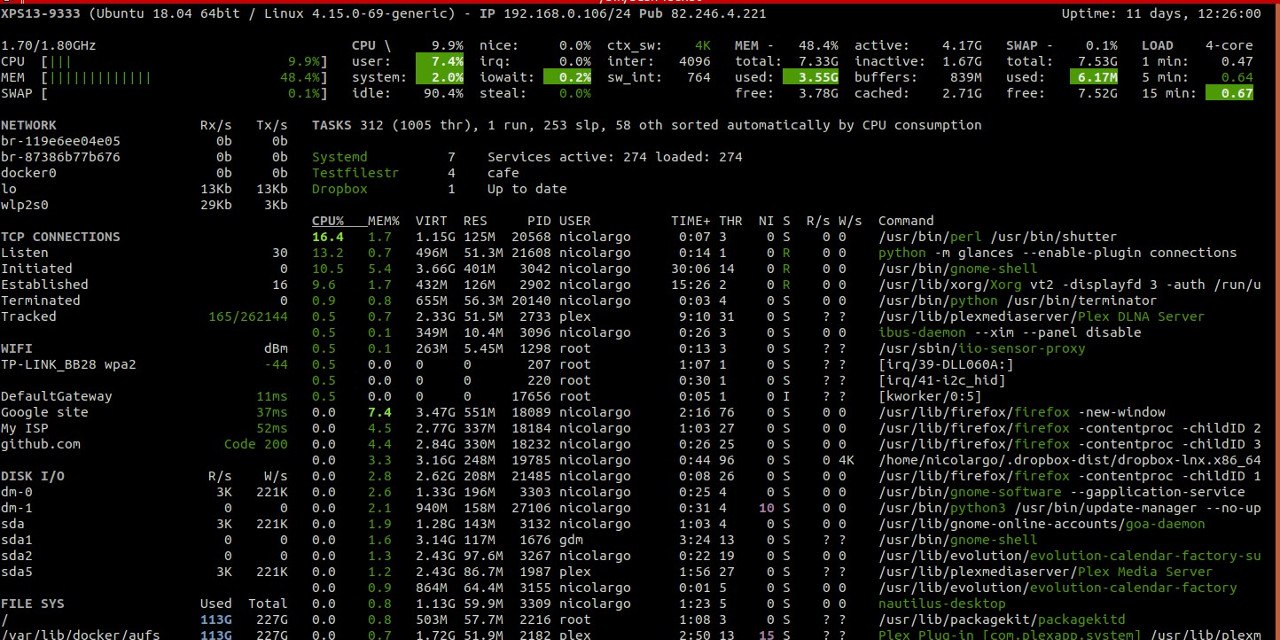Select the Google site latency row

tap(144, 413)
